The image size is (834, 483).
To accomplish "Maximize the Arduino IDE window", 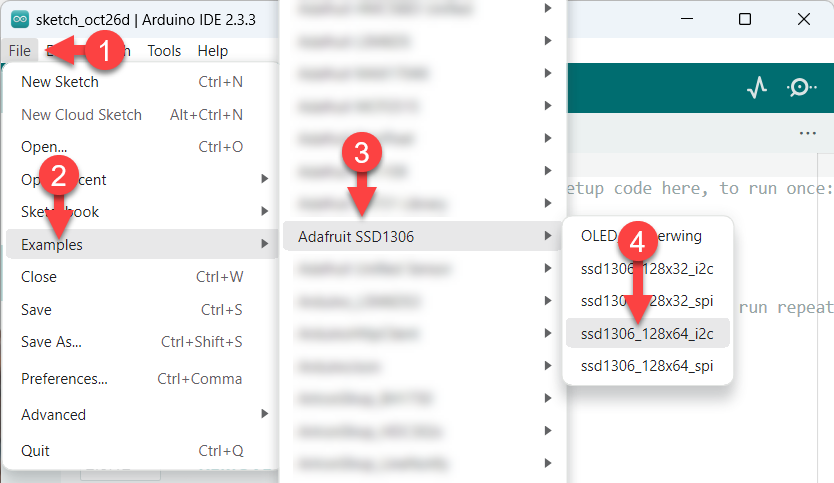I will pos(744,19).
